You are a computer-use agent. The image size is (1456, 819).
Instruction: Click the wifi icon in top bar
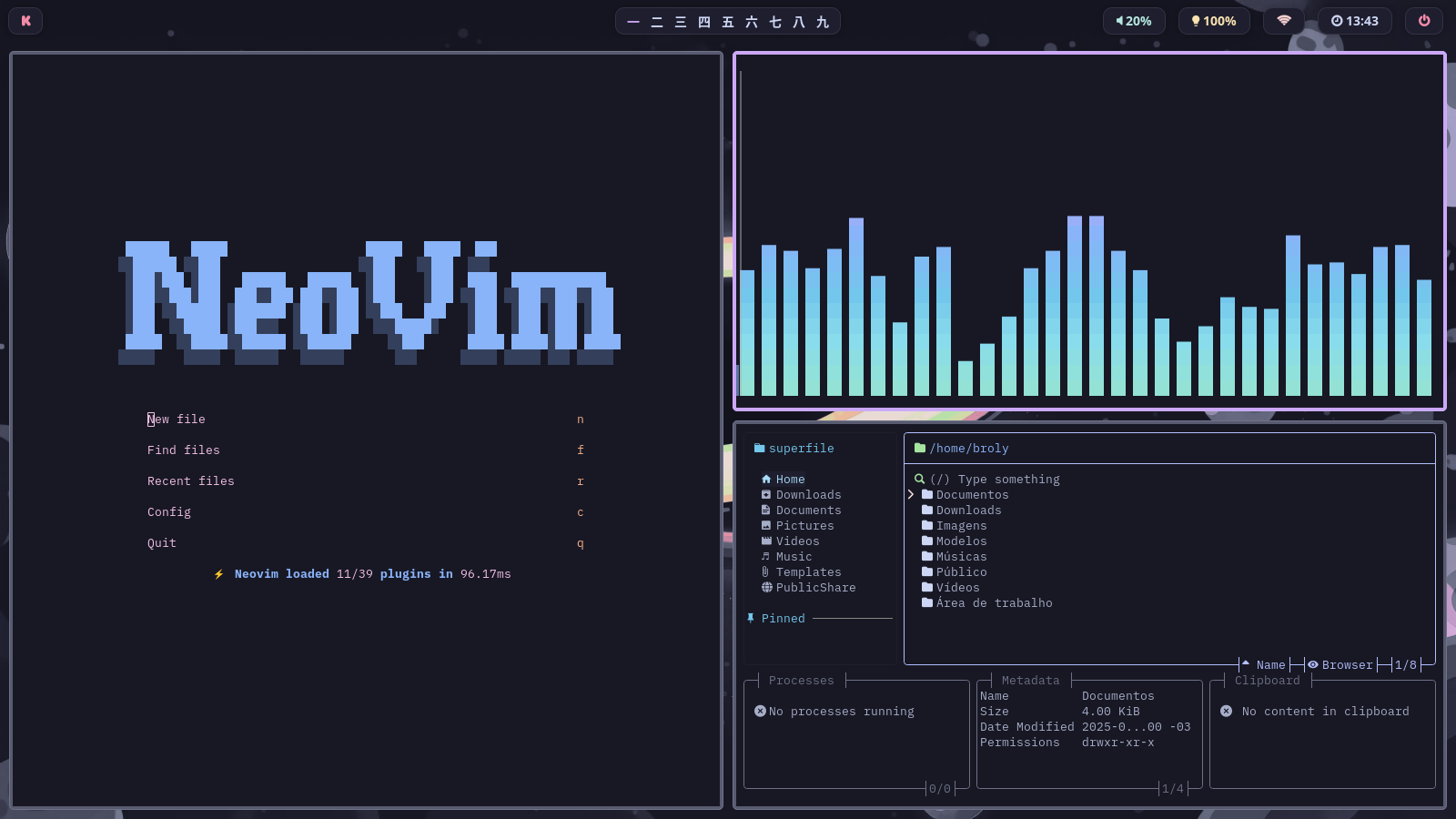click(1284, 21)
